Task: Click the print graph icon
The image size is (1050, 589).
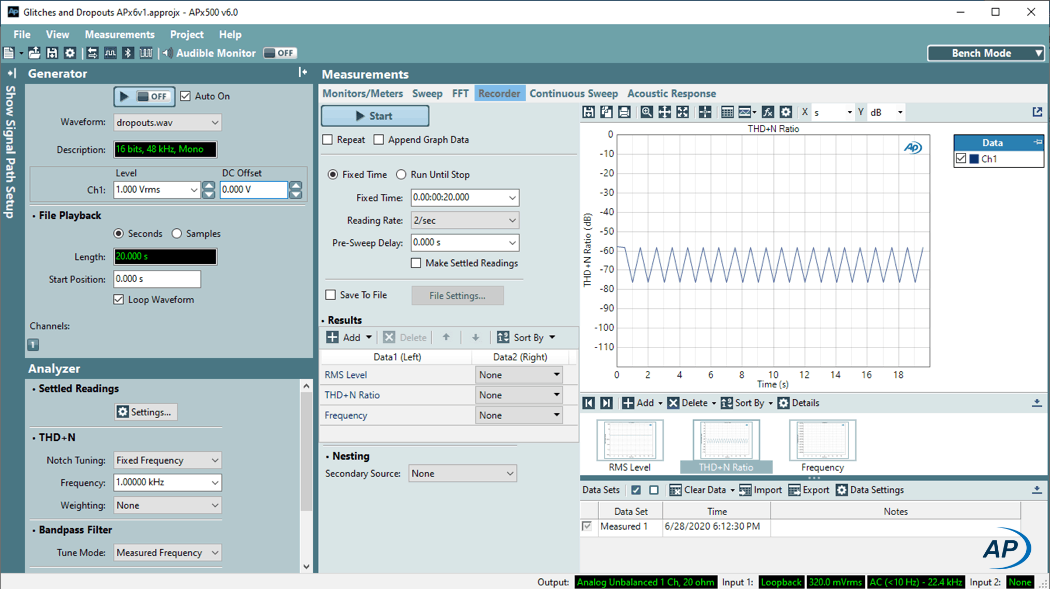Action: (x=624, y=113)
